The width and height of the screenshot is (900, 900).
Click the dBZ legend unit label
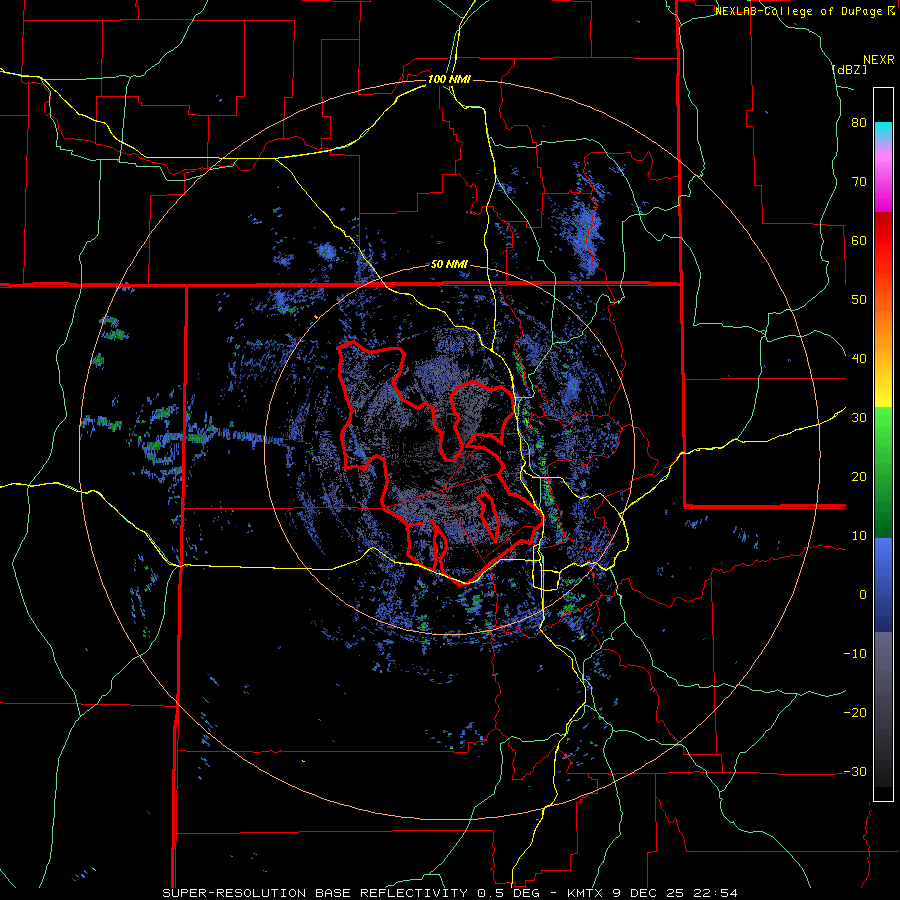tap(849, 70)
